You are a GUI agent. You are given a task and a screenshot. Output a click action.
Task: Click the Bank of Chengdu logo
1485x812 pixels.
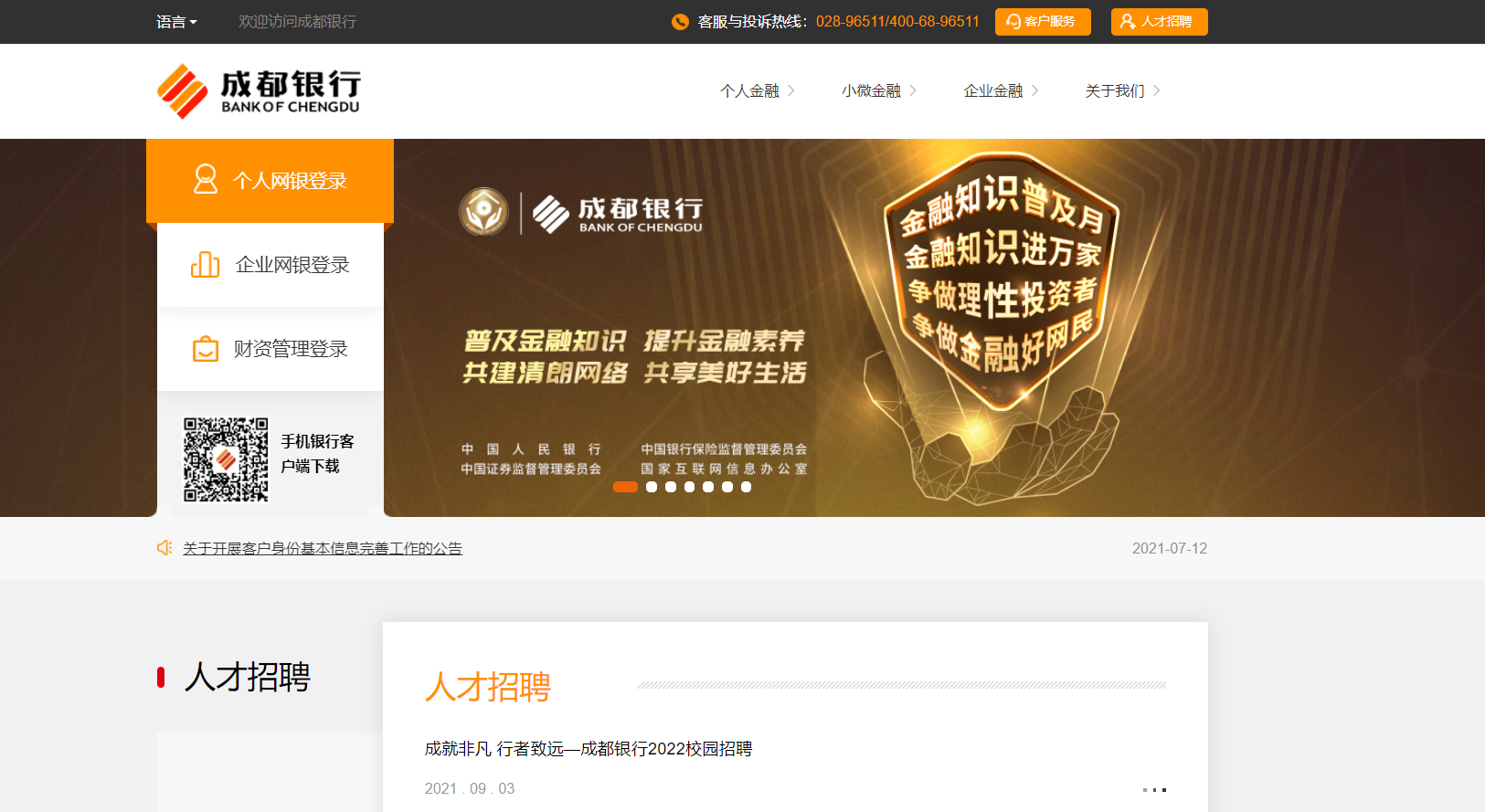click(x=259, y=91)
